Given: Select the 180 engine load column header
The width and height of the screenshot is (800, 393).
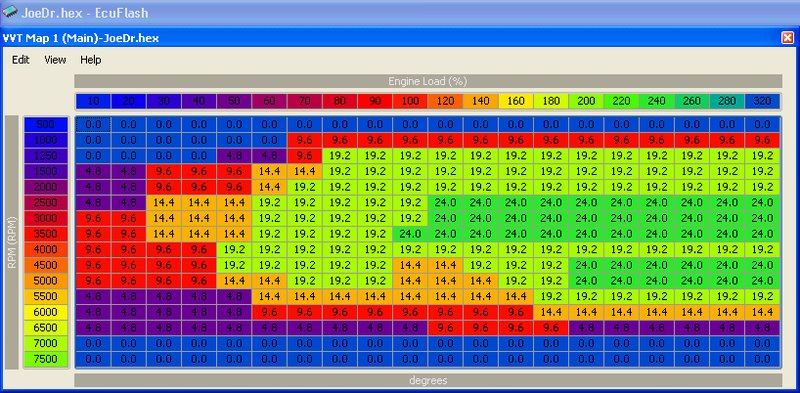Looking at the screenshot, I should coord(551,101).
